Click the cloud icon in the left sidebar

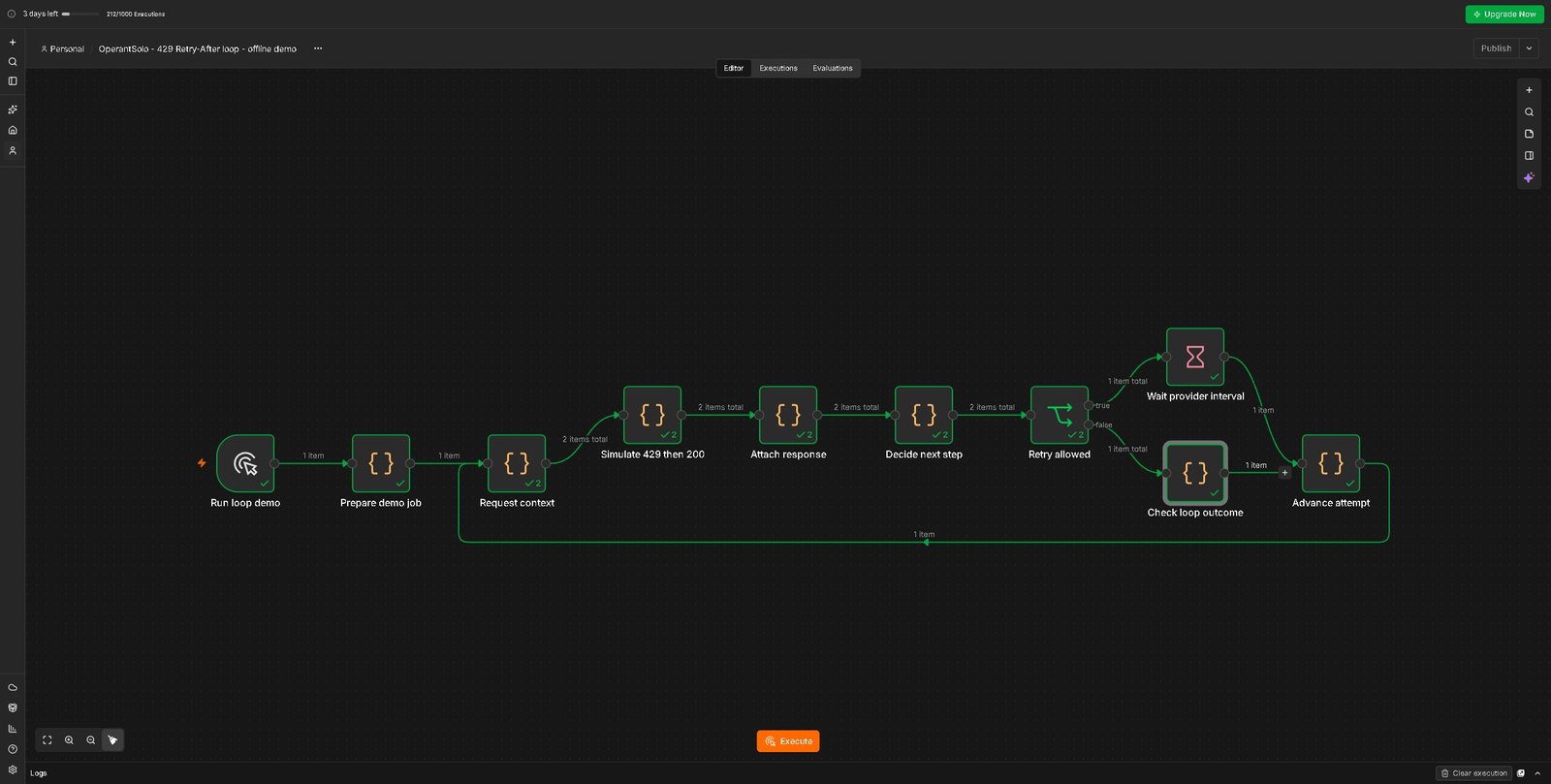coord(13,687)
